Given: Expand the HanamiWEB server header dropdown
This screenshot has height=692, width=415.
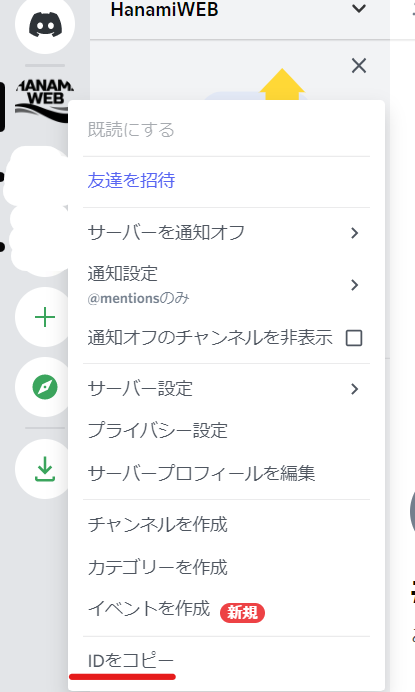Looking at the screenshot, I should tap(359, 8).
